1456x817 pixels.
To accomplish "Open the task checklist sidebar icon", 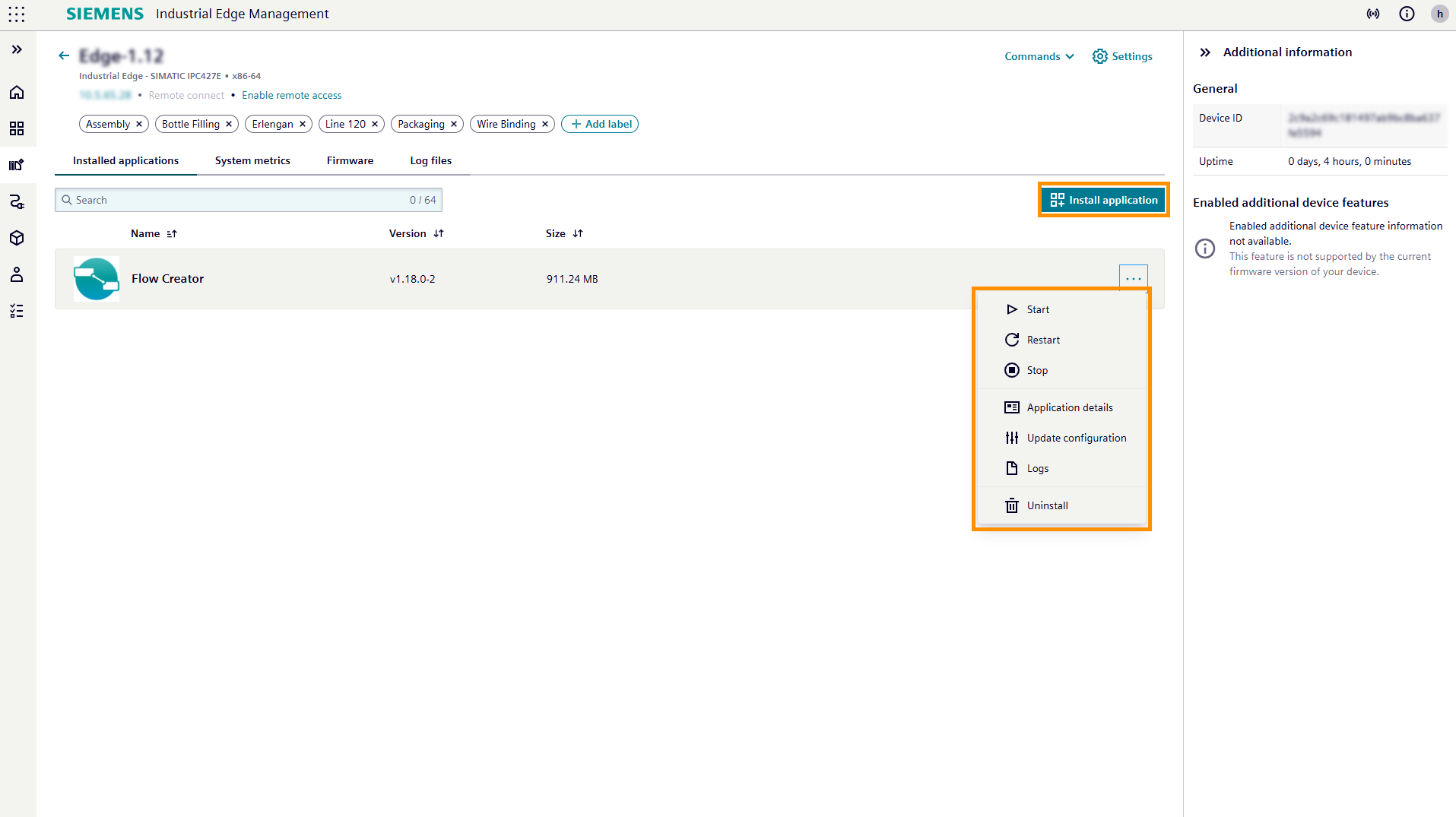I will tap(17, 311).
